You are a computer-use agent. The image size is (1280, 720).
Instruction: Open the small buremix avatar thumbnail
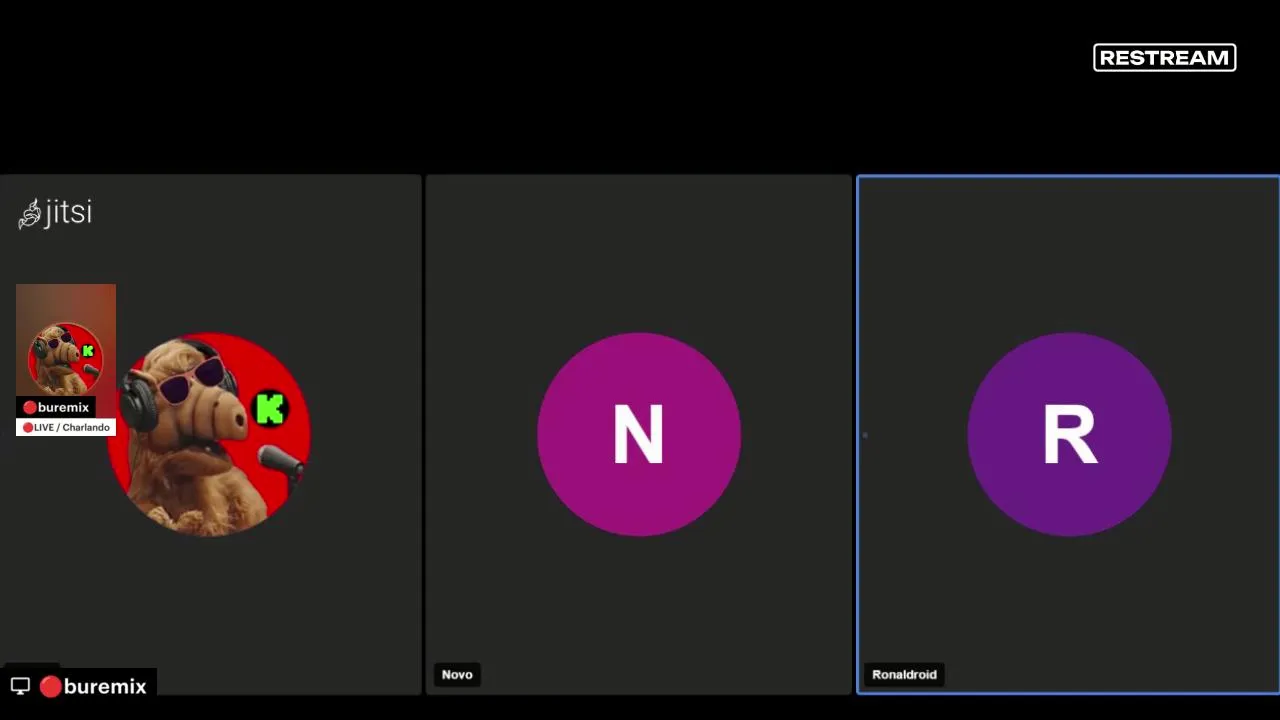pyautogui.click(x=66, y=340)
